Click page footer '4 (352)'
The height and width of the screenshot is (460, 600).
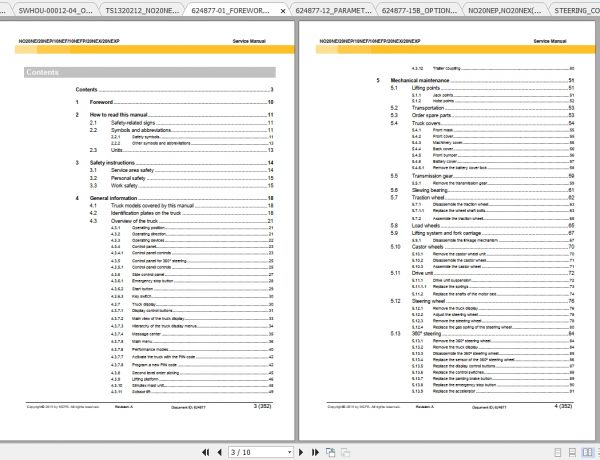(563, 406)
